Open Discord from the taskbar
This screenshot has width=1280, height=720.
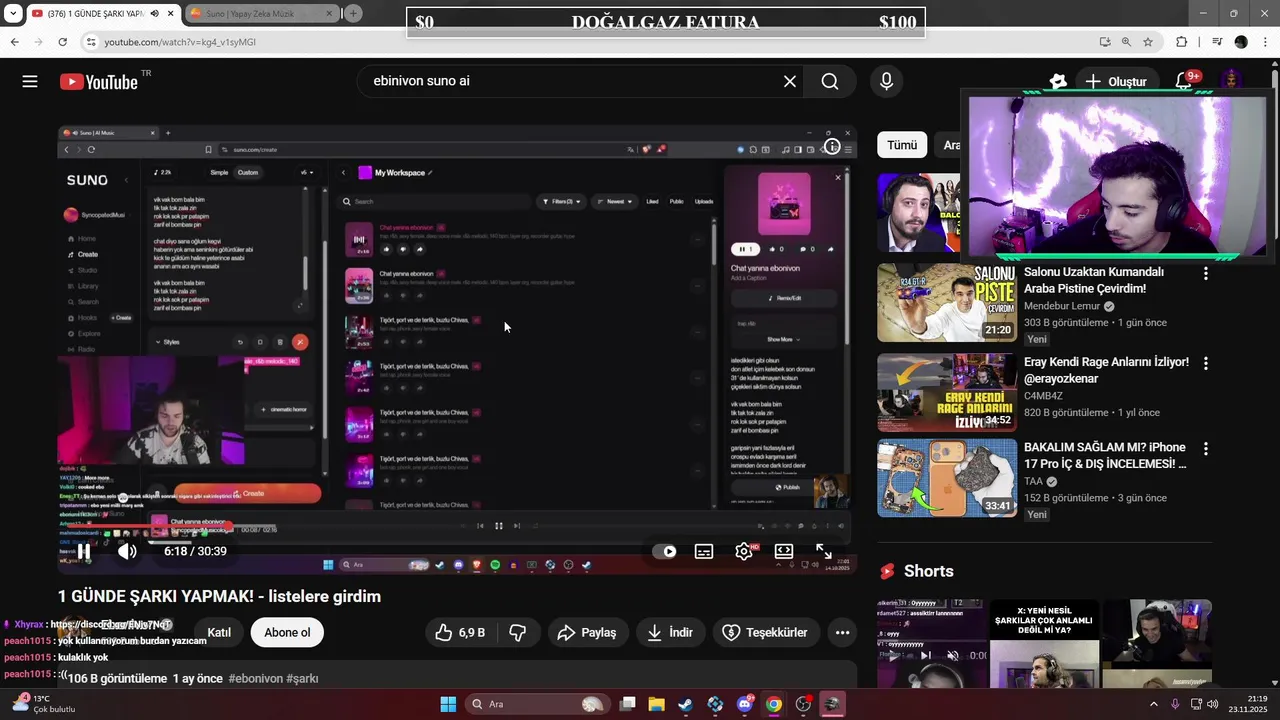pyautogui.click(x=744, y=704)
